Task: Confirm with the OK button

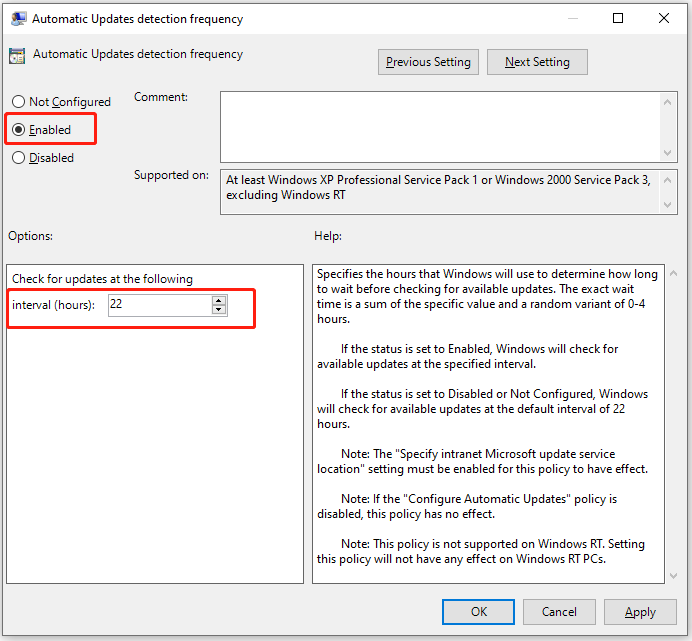Action: (478, 611)
